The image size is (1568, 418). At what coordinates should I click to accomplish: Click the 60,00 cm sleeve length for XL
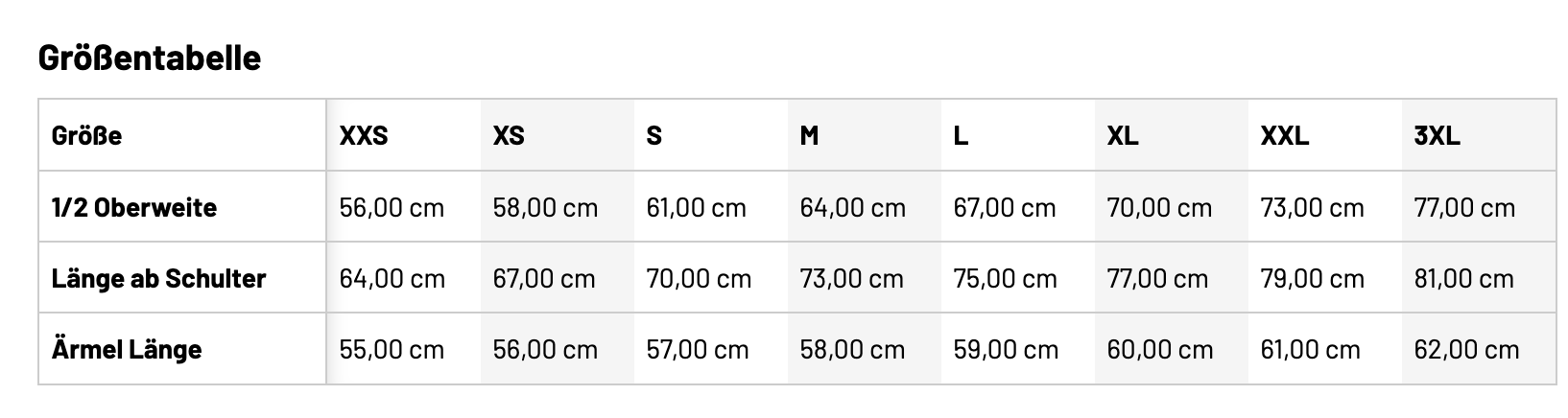1159,349
